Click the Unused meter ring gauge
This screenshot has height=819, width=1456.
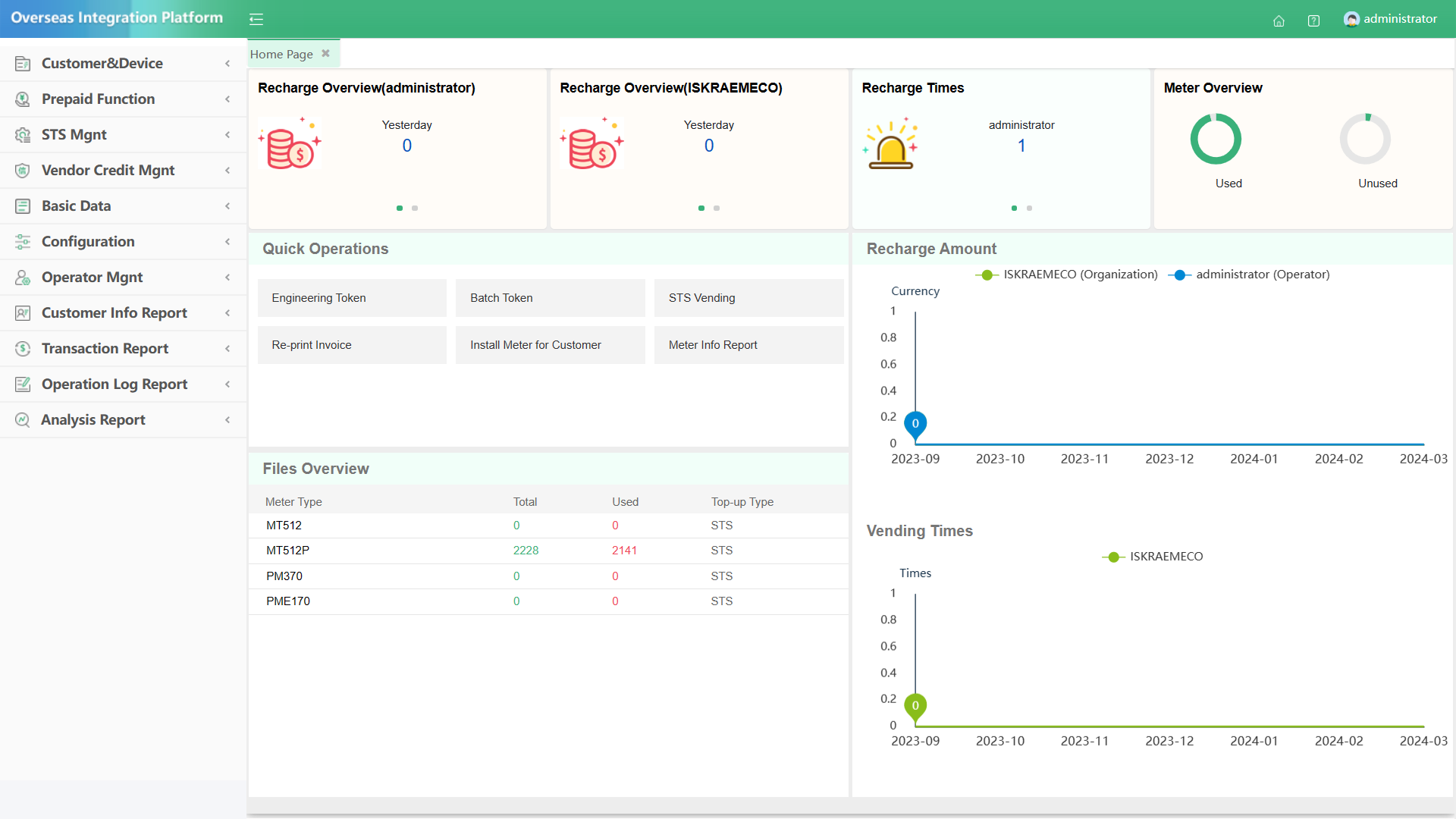[x=1365, y=139]
